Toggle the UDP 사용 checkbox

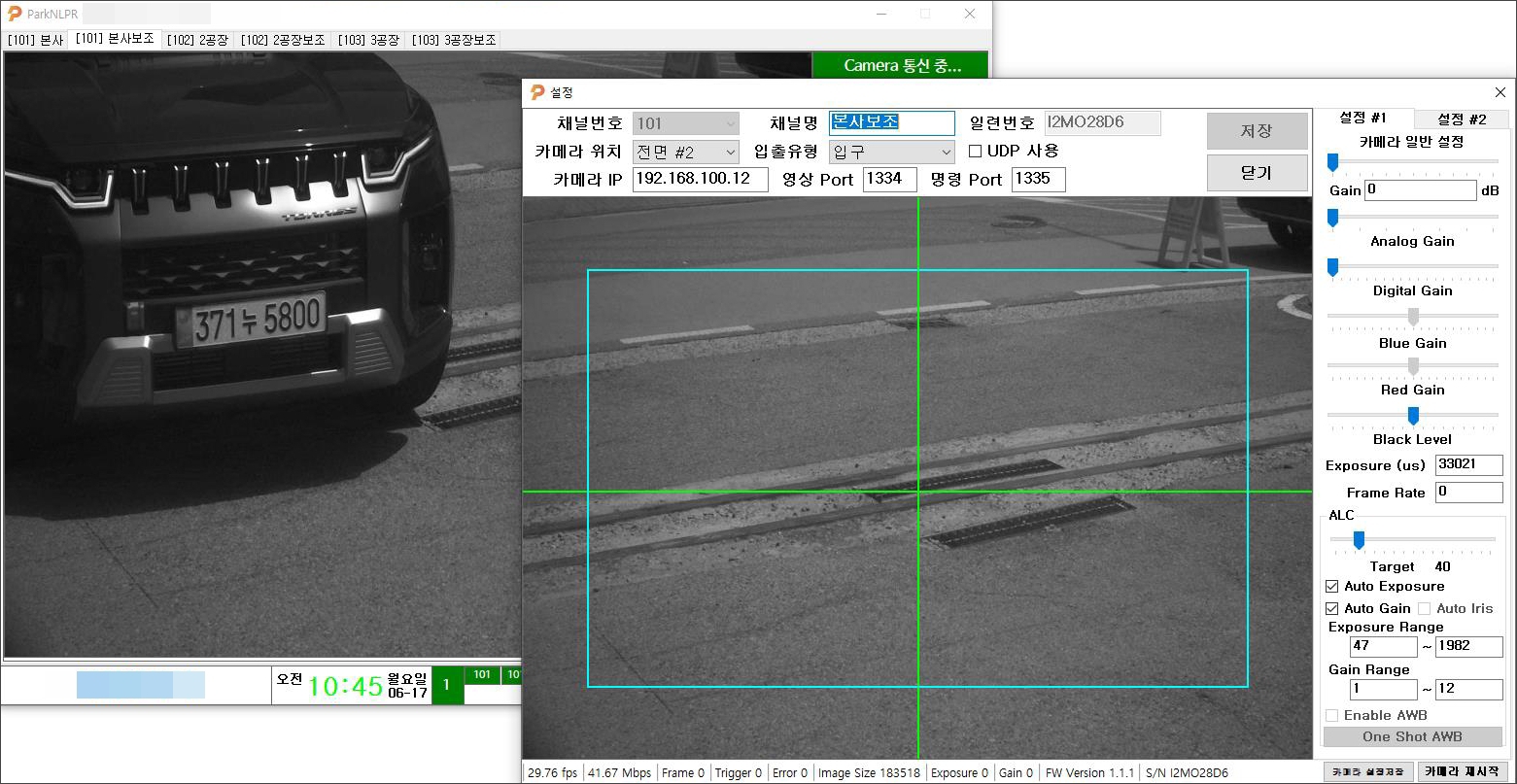(x=976, y=152)
